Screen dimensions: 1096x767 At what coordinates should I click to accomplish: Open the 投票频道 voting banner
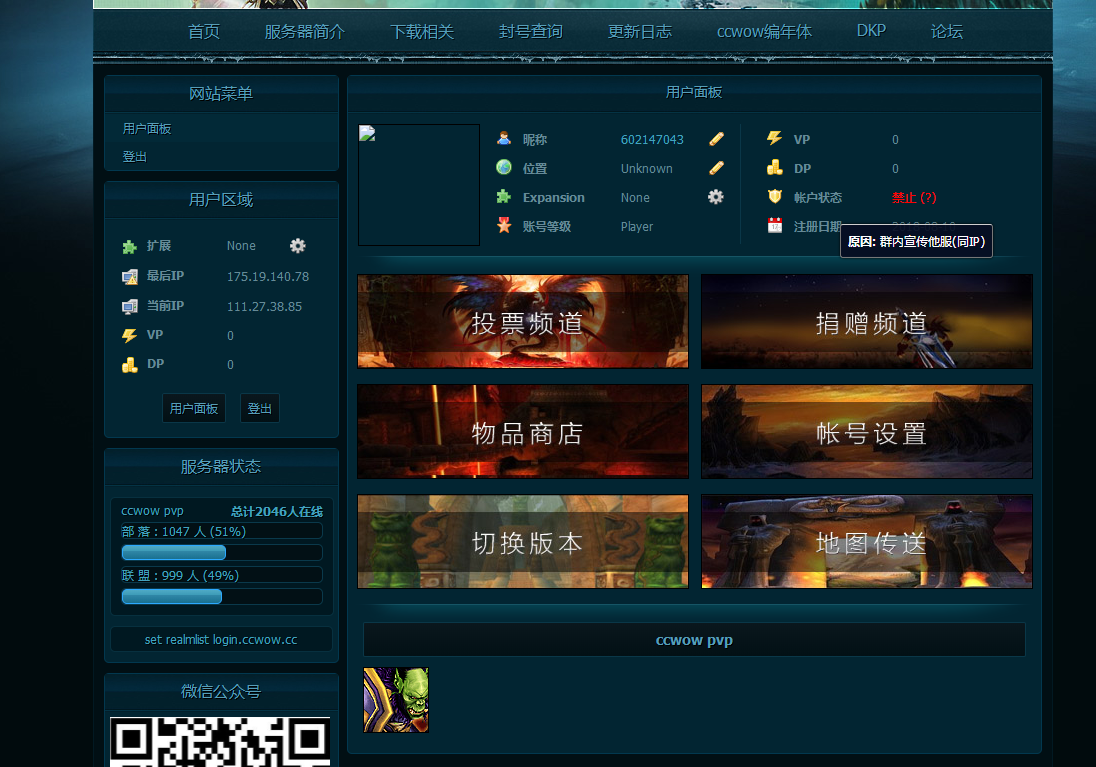point(523,322)
